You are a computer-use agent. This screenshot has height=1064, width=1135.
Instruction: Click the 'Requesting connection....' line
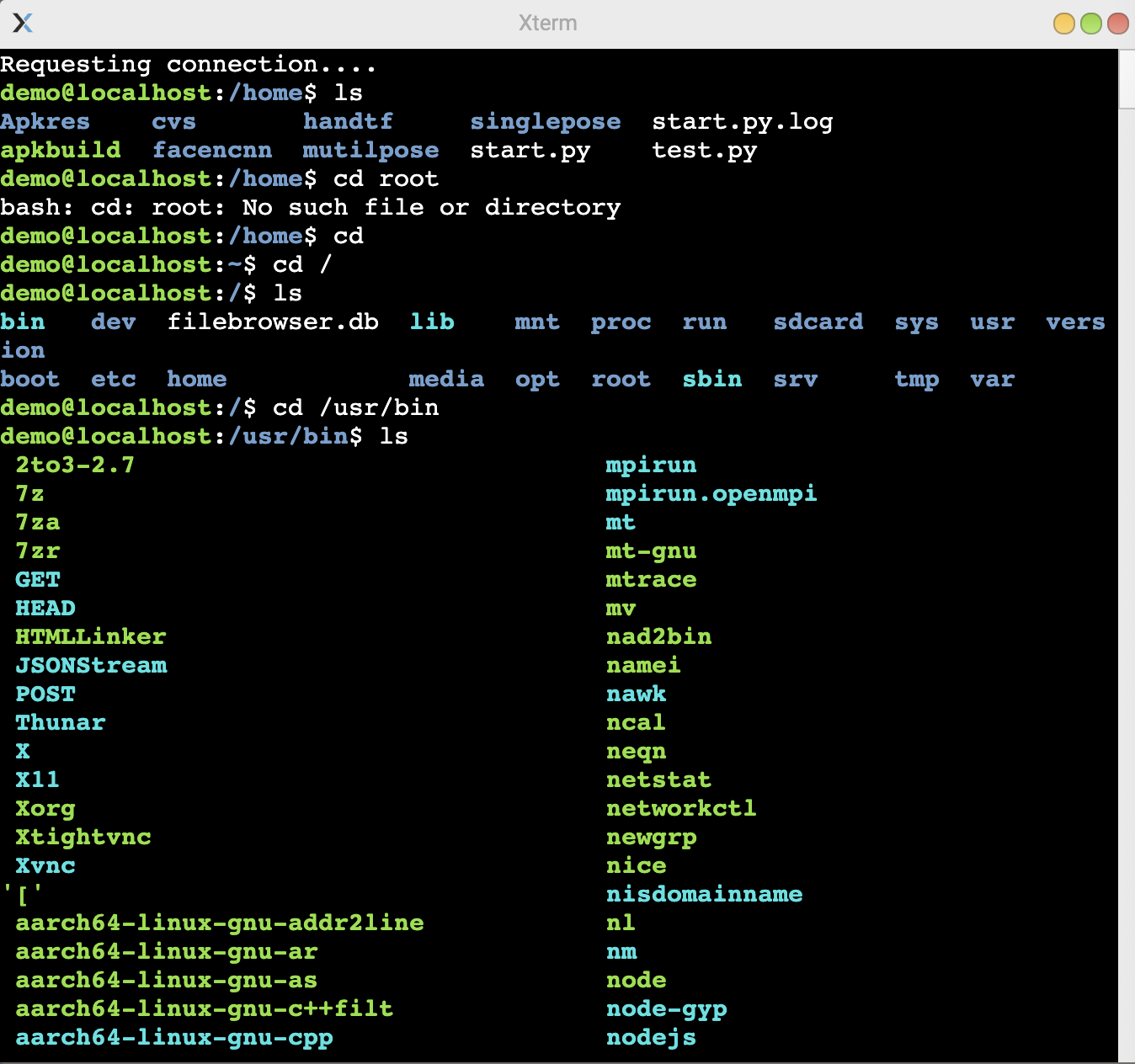[x=189, y=64]
